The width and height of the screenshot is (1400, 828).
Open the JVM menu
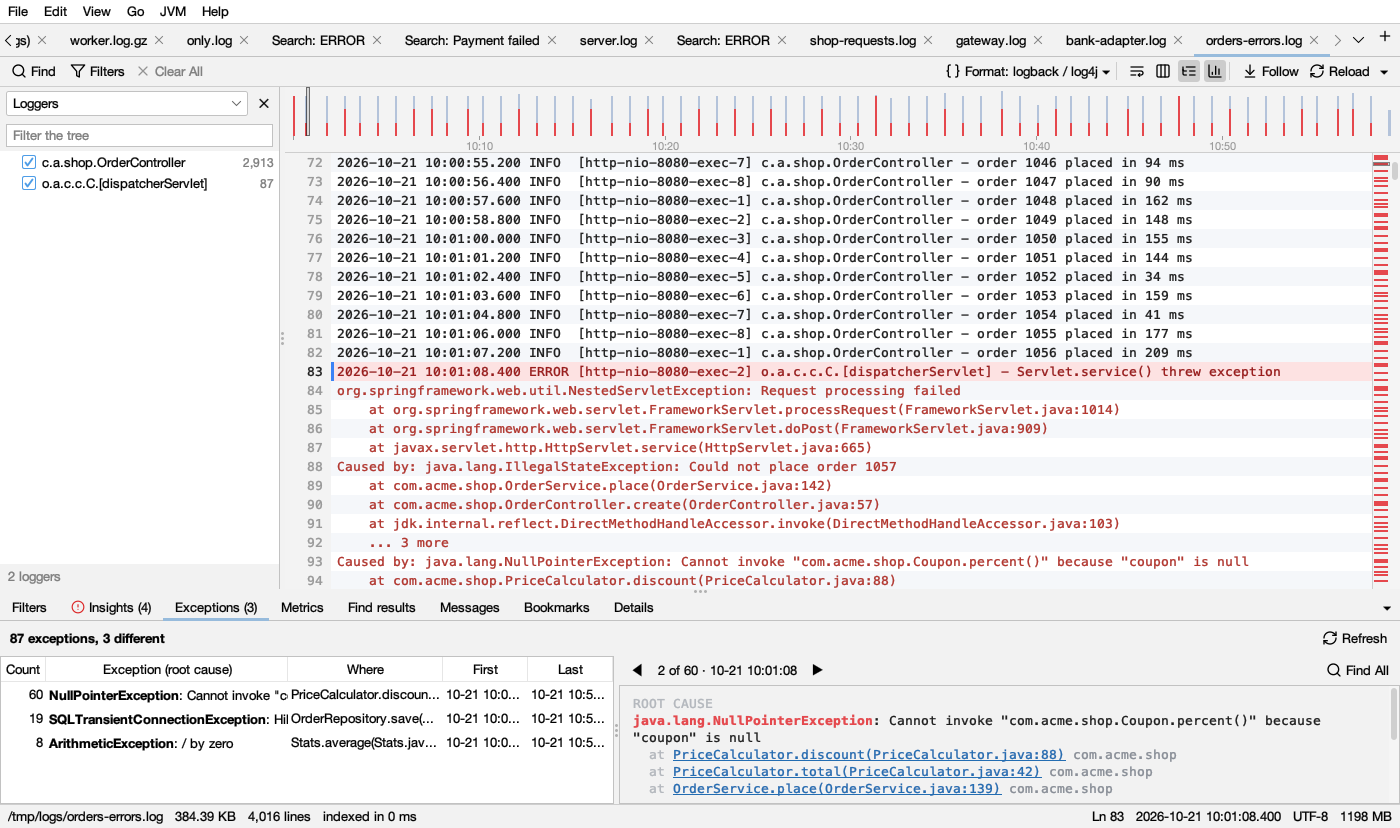[173, 11]
